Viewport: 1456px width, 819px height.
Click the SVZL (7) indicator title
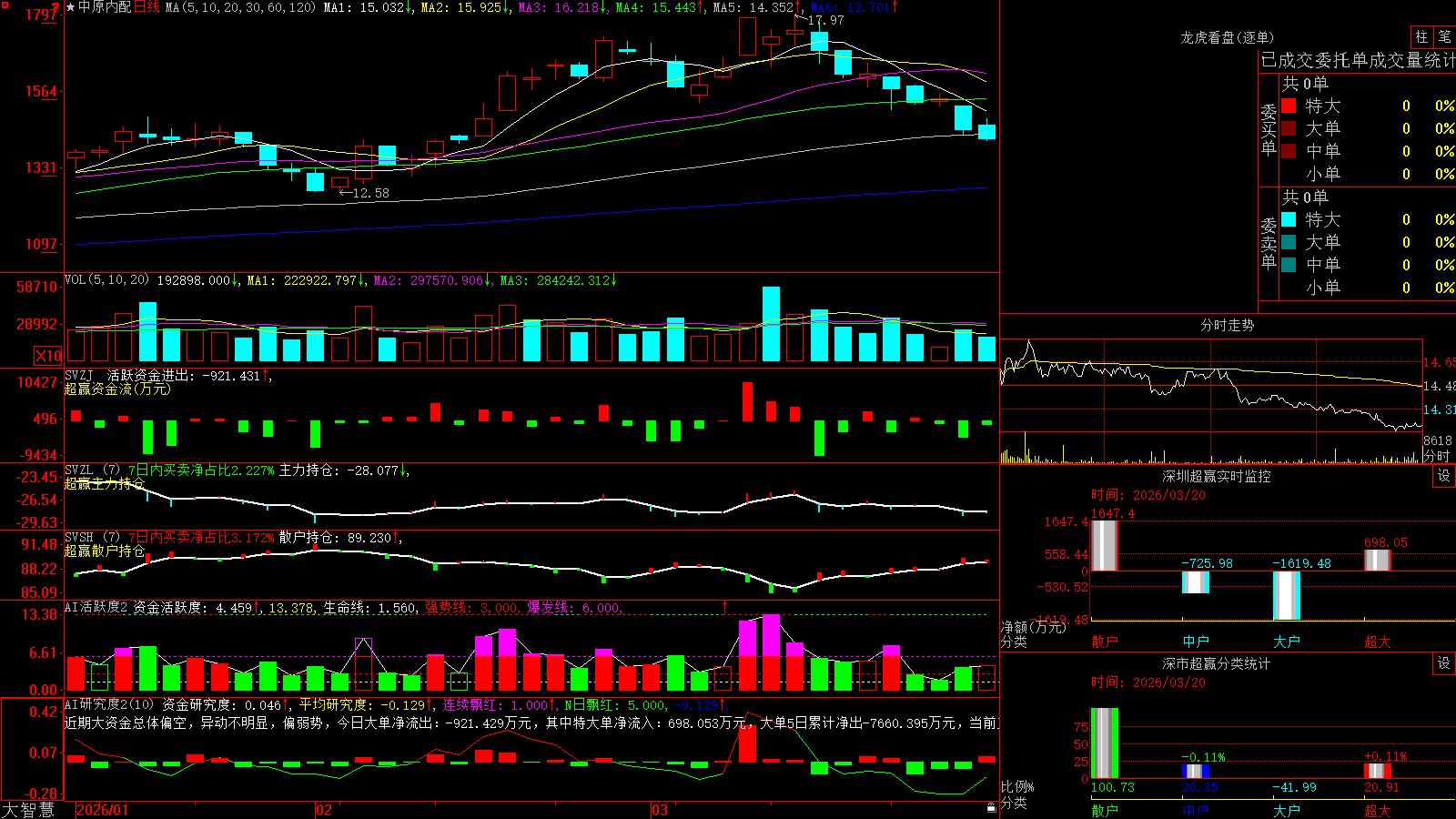[92, 470]
